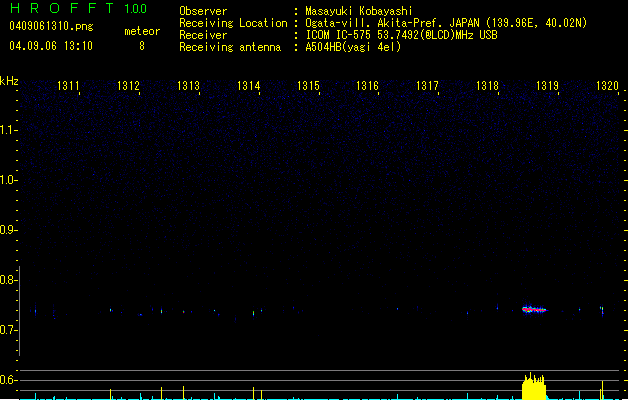Click the ICOM IC-575 receiver text
Screen dimensions: 629x400
point(401,35)
